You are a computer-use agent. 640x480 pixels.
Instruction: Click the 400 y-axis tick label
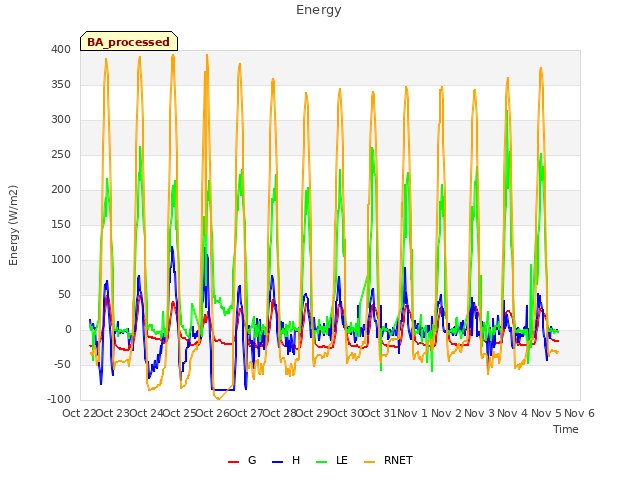pyautogui.click(x=61, y=49)
